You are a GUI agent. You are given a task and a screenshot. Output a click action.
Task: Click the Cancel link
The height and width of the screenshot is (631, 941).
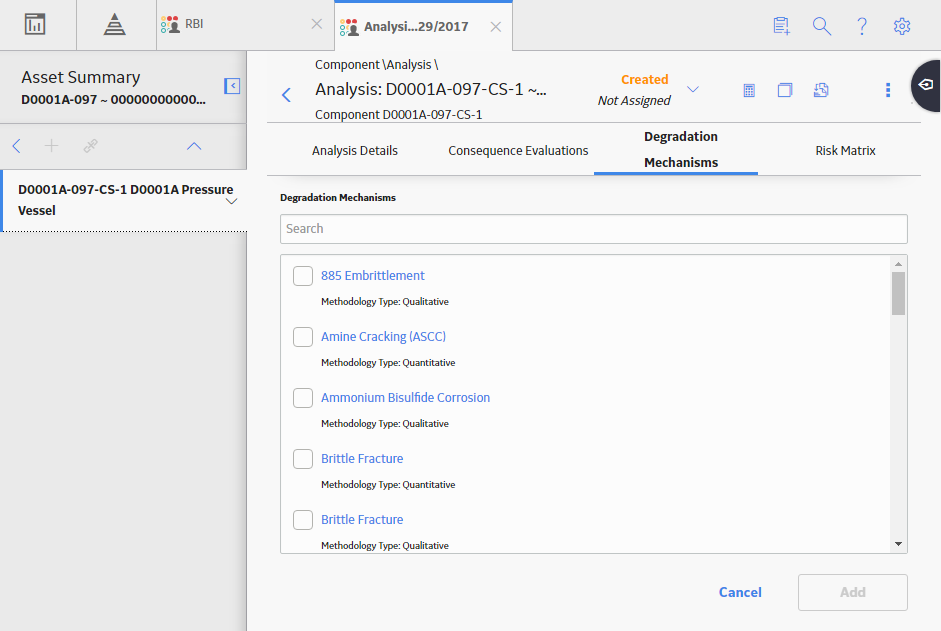740,593
